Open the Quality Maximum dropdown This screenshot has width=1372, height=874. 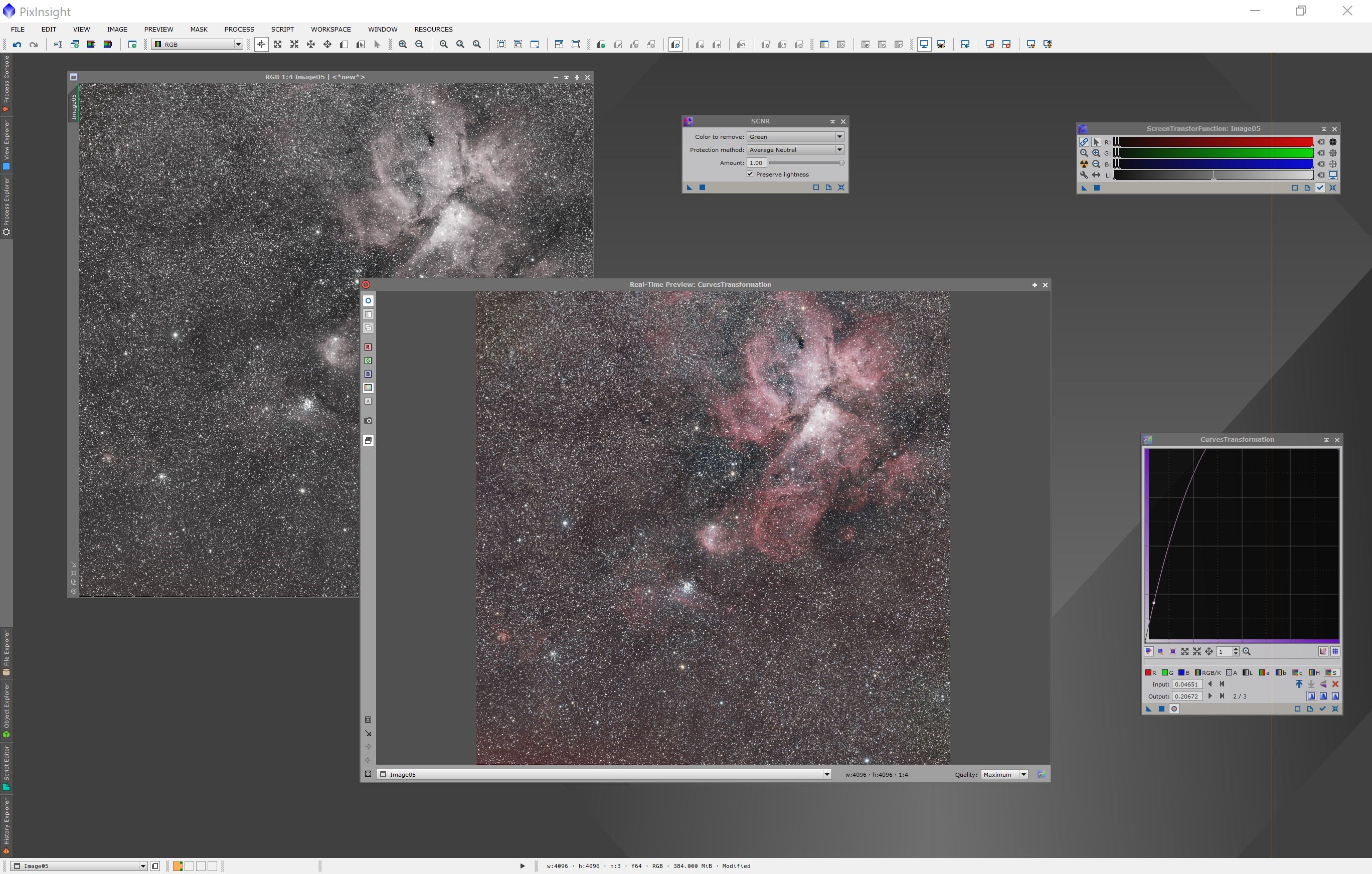1004,775
